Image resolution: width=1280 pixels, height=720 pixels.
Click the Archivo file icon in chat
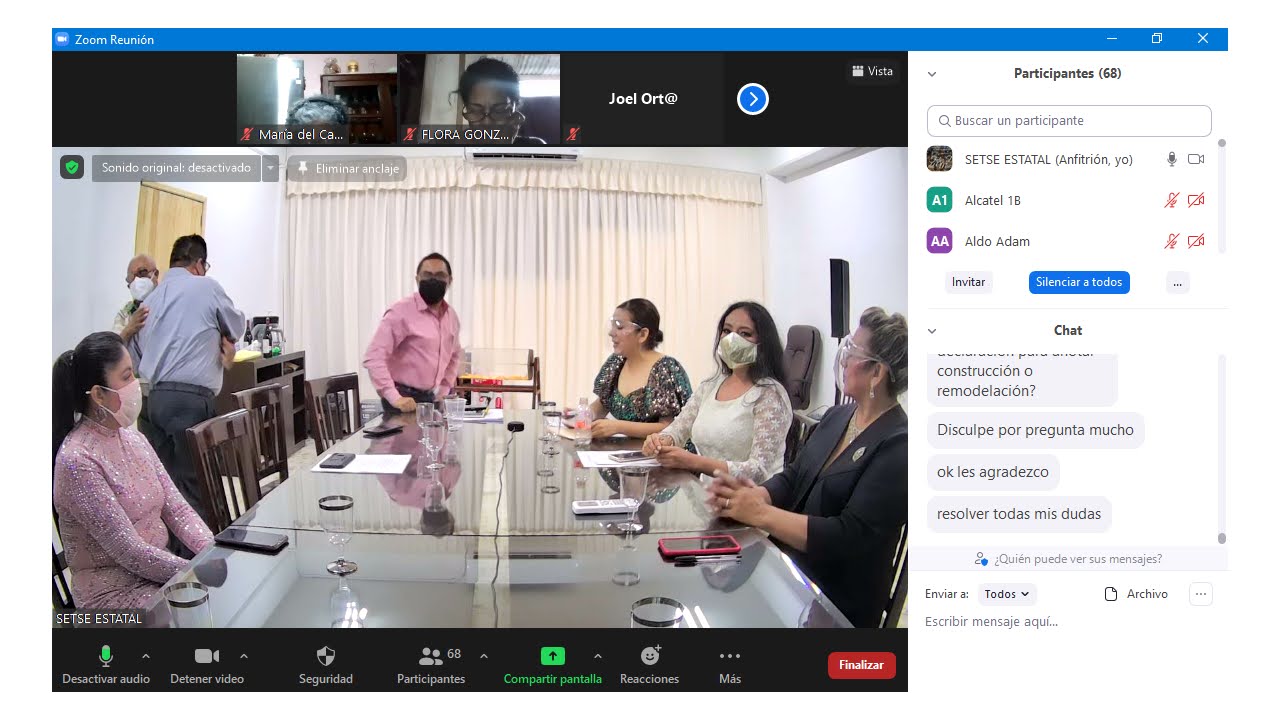pos(1111,594)
